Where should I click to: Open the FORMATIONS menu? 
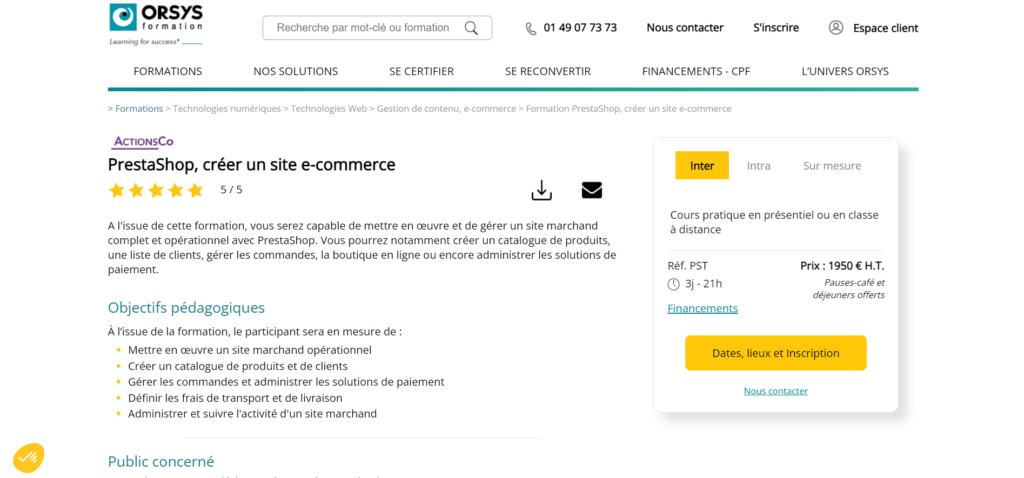pos(168,71)
